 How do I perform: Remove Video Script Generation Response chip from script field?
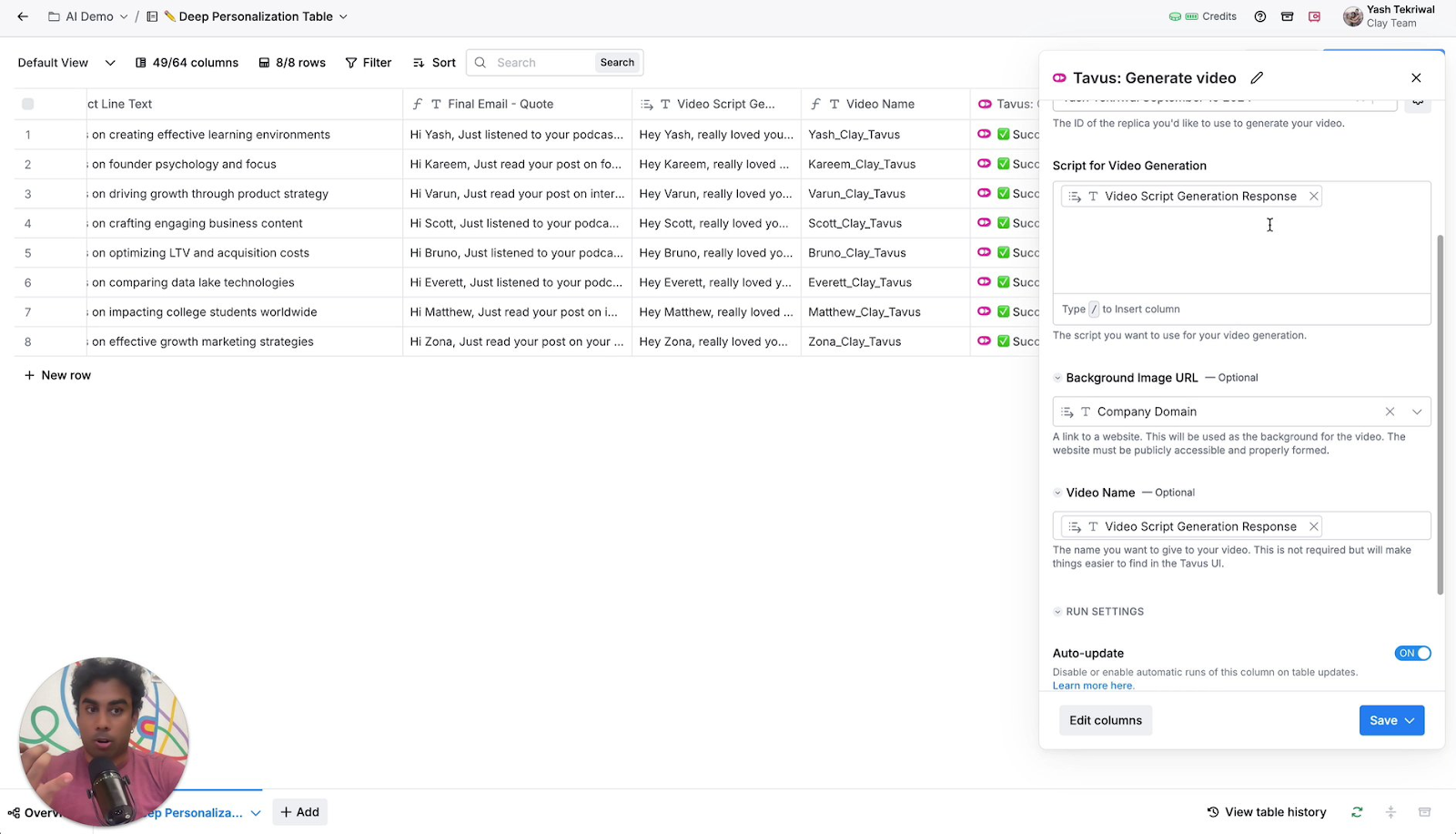click(1314, 196)
